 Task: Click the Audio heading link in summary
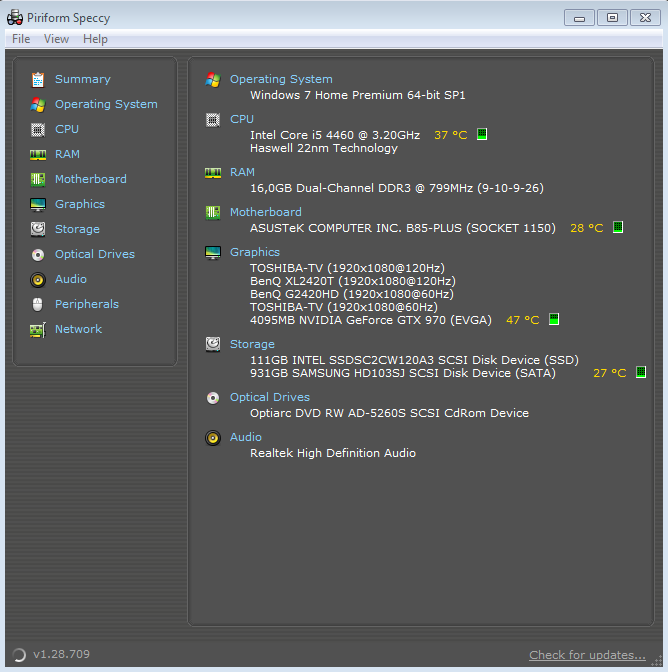pyautogui.click(x=246, y=438)
